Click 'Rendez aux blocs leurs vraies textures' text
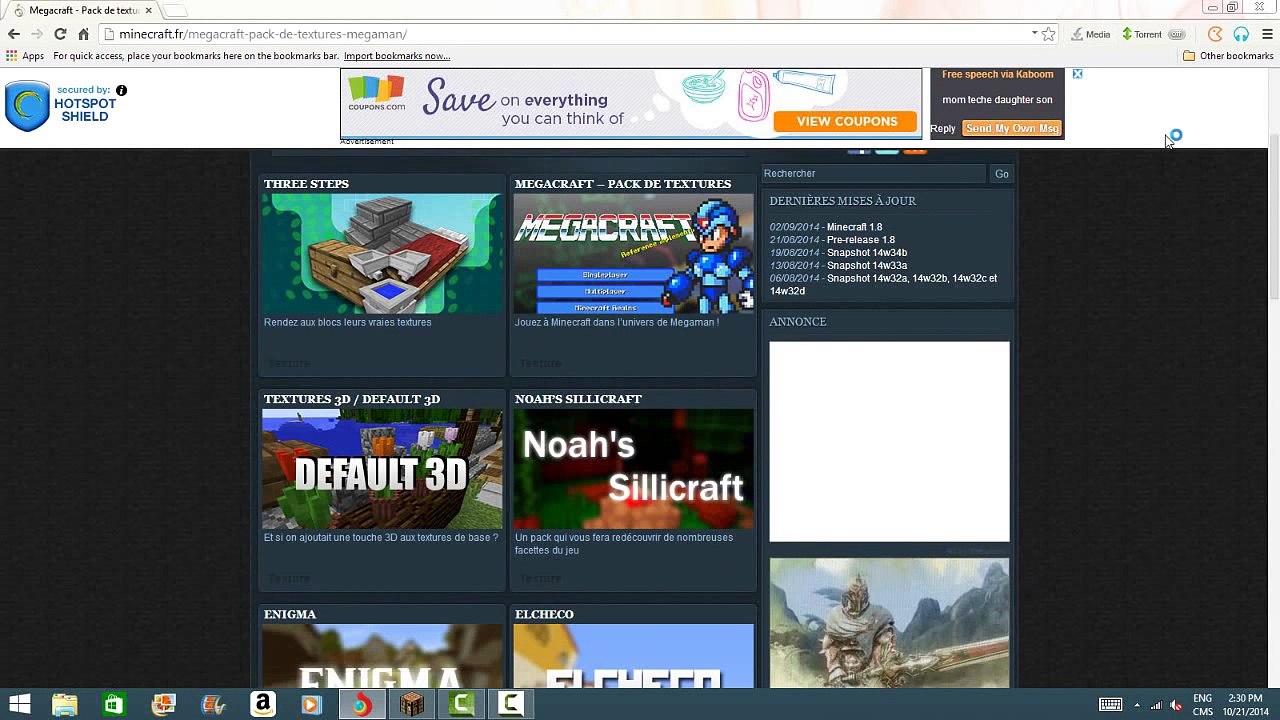The image size is (1280, 720). 348,322
